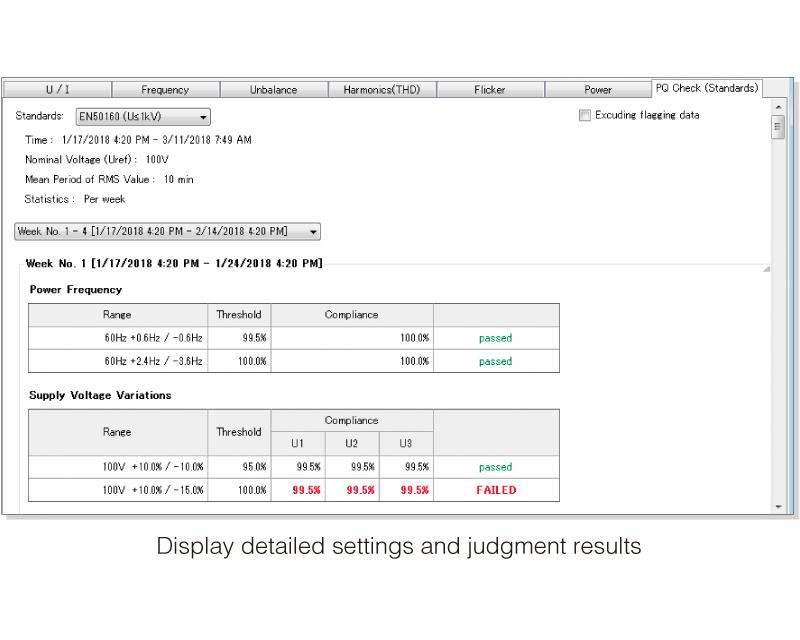
Task: Switch to the Flicker tab
Action: click(x=490, y=89)
